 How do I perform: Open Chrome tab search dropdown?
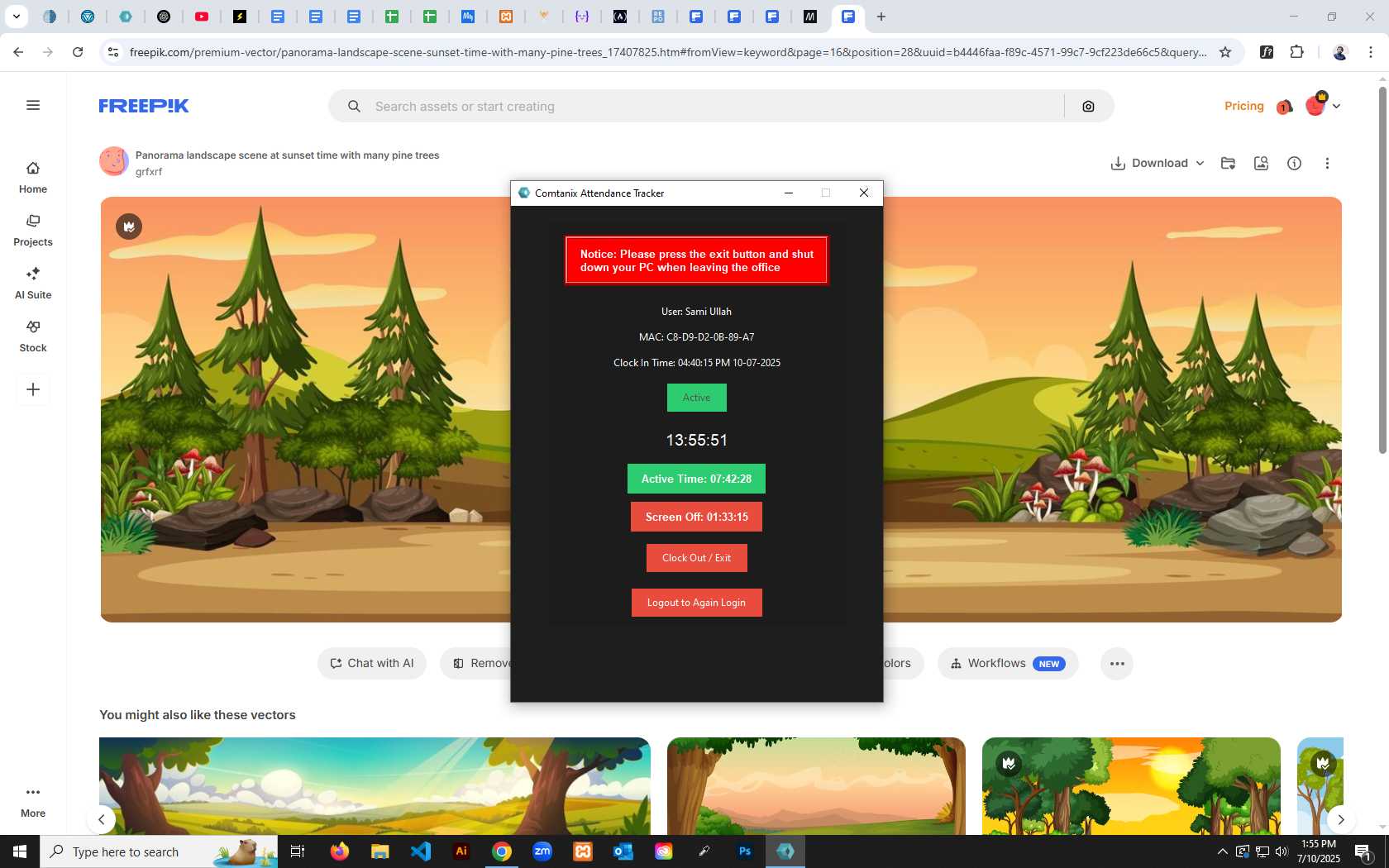[16, 17]
